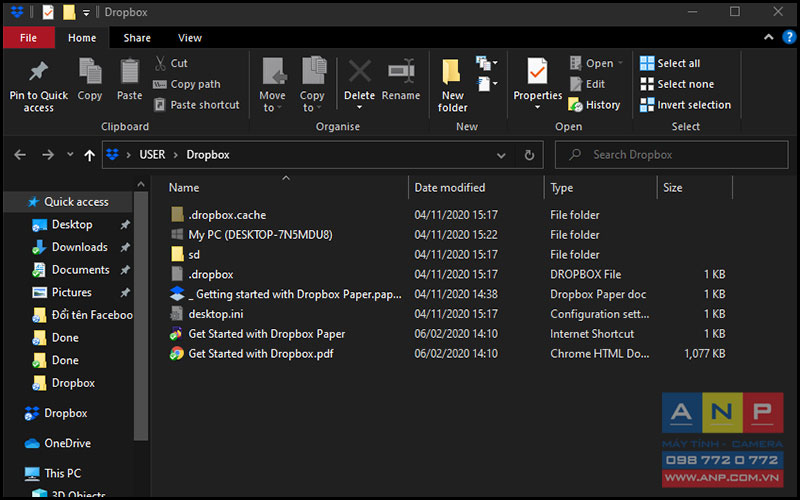Screen dimensions: 800x500
Task: Click the Rename ribbon icon
Action: pyautogui.click(x=401, y=71)
